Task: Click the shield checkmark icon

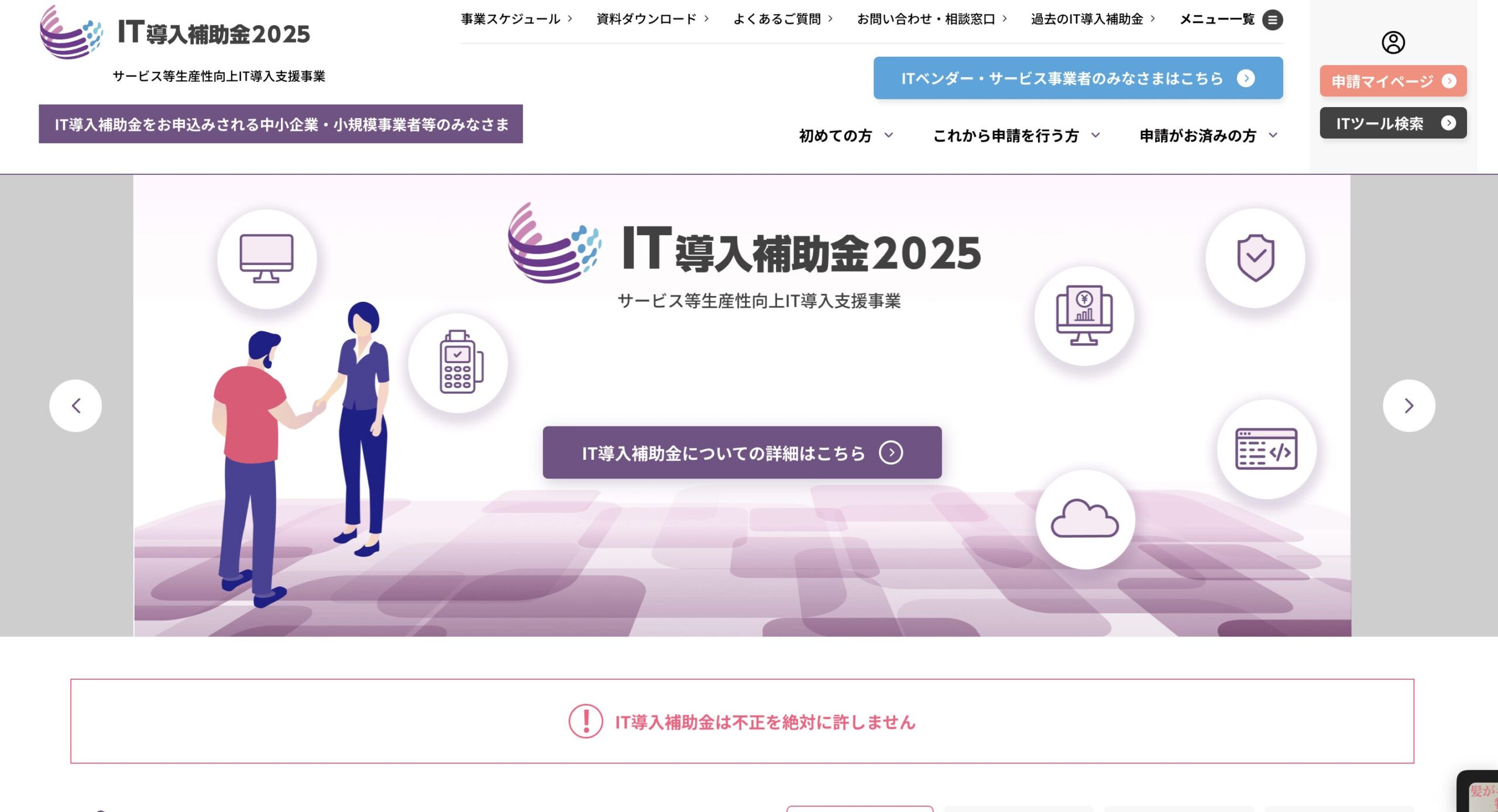Action: (x=1255, y=258)
